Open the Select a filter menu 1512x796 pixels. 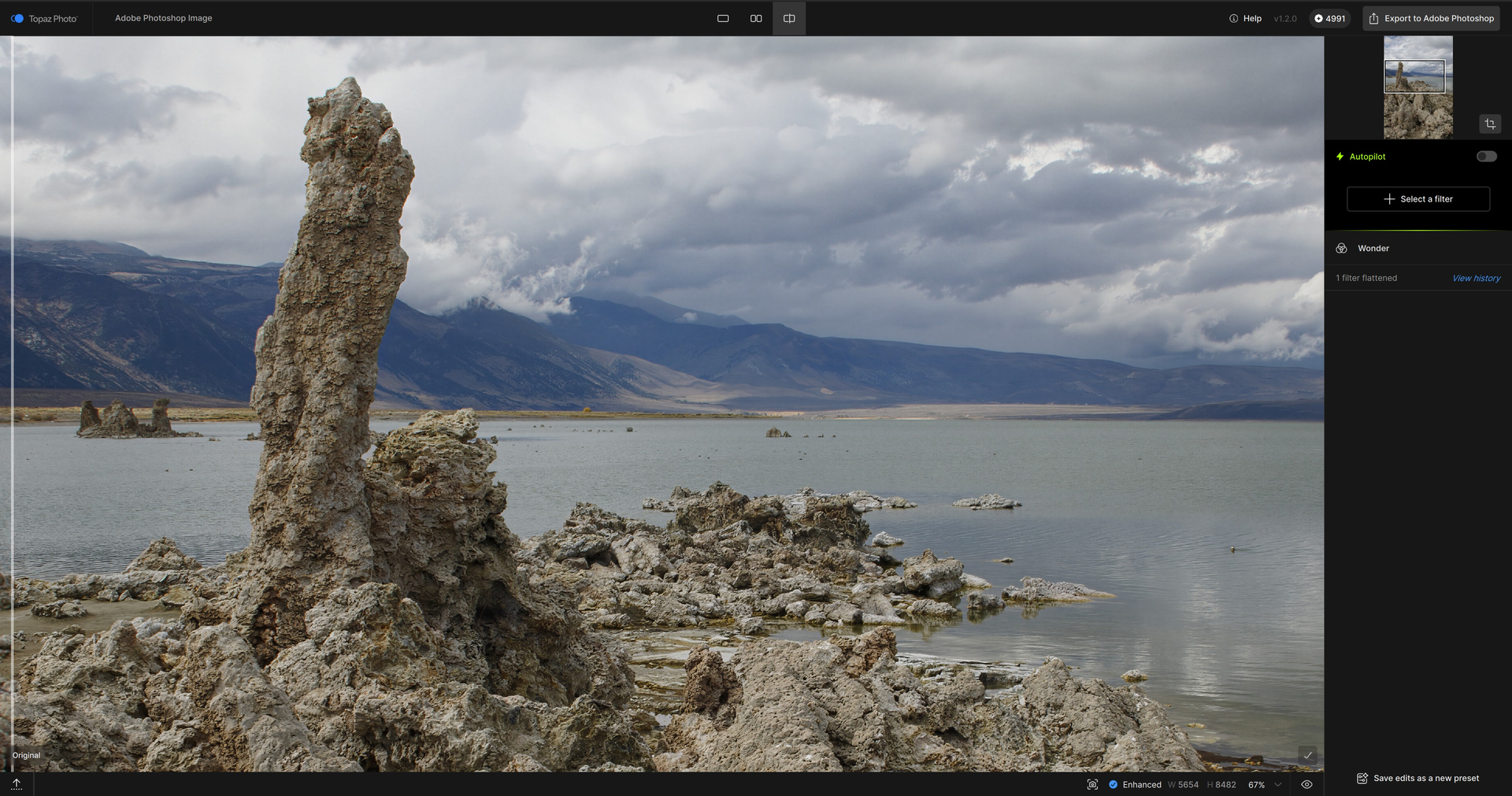pyautogui.click(x=1417, y=199)
